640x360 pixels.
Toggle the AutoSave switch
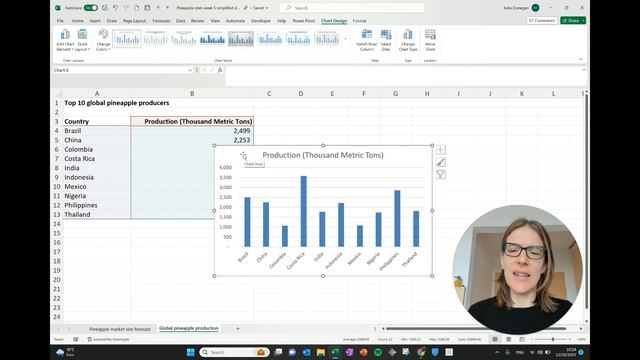(x=91, y=8)
